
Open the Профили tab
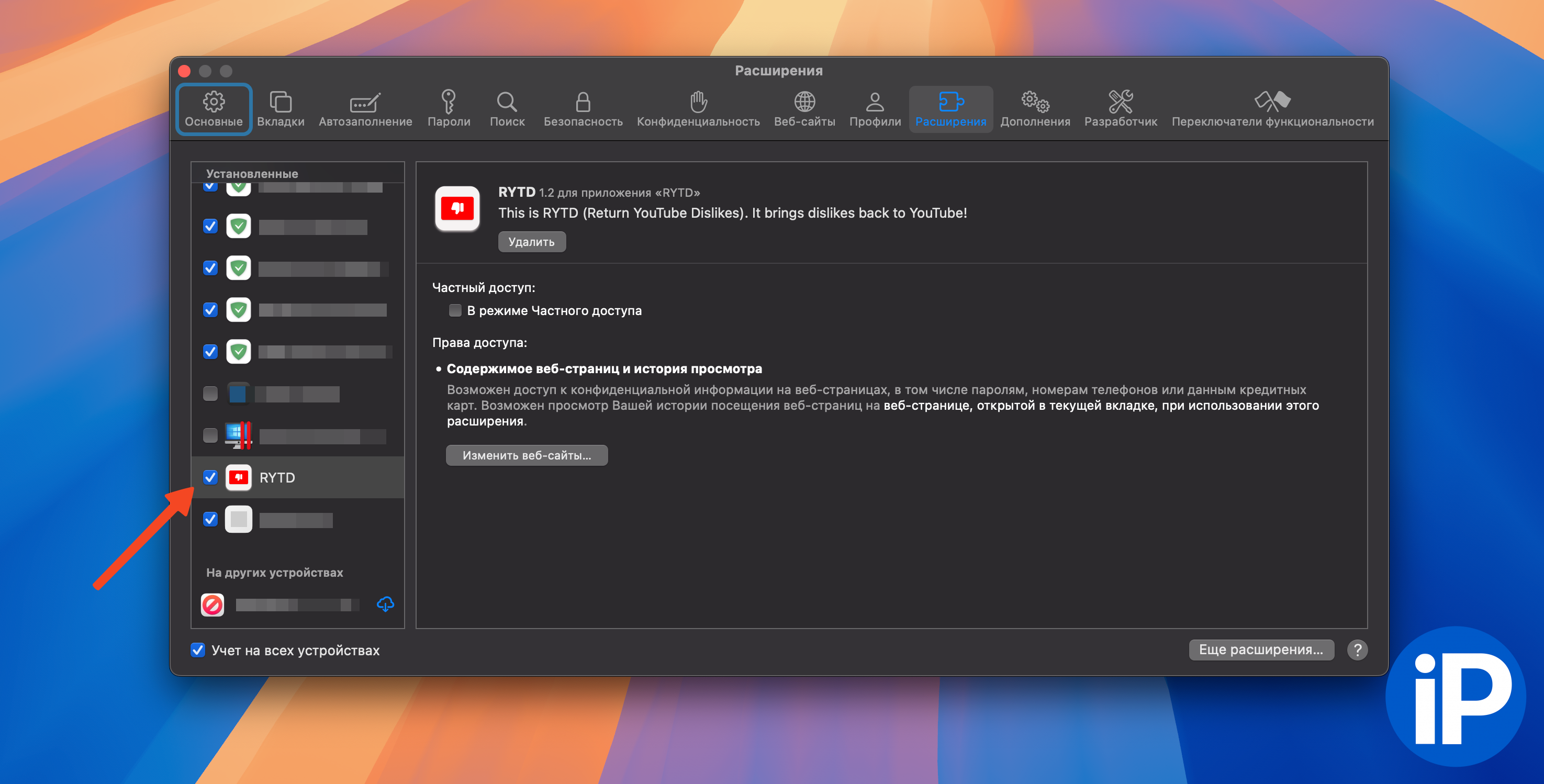click(x=875, y=110)
